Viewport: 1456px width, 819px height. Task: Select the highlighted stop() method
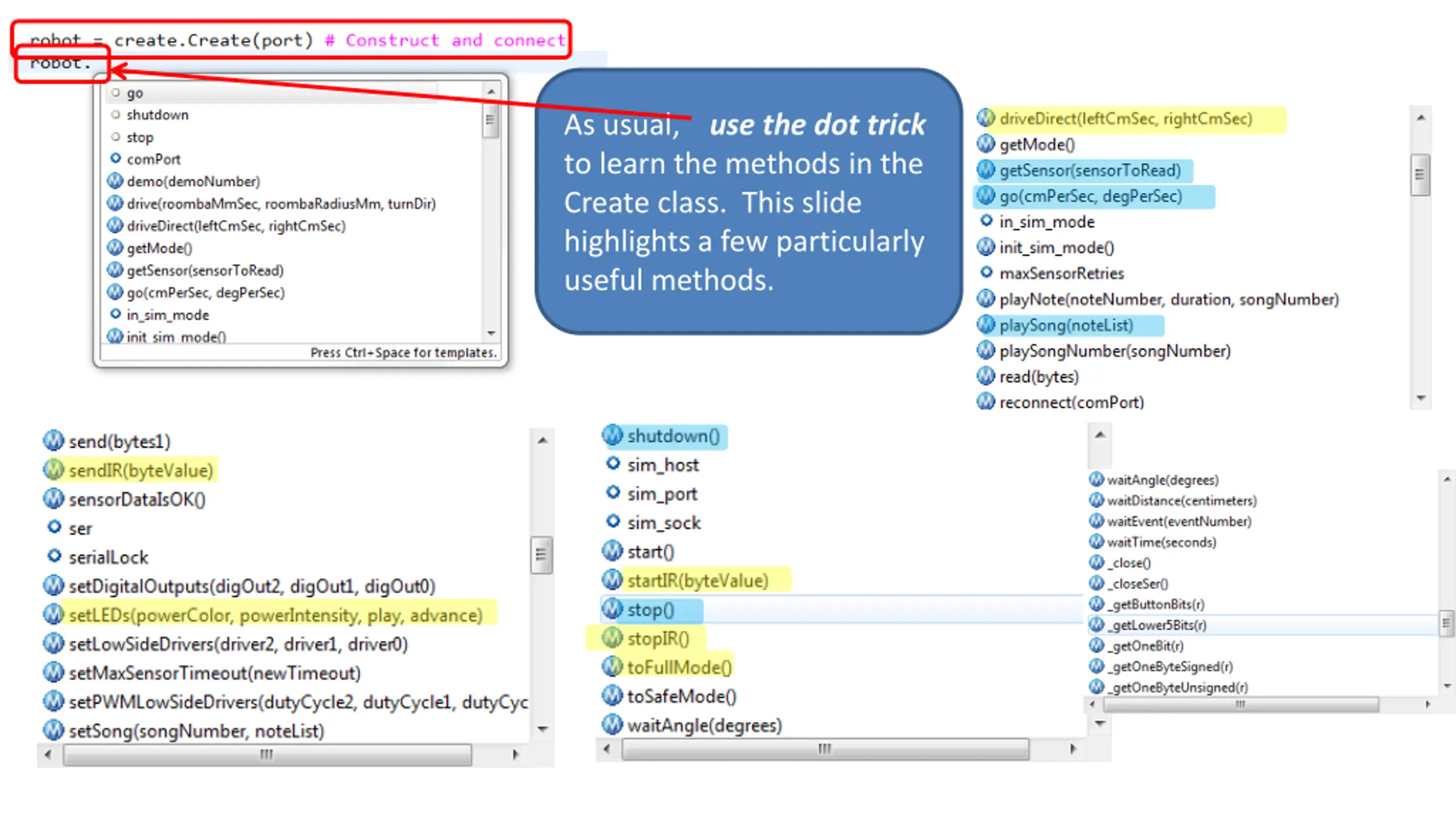pyautogui.click(x=652, y=610)
